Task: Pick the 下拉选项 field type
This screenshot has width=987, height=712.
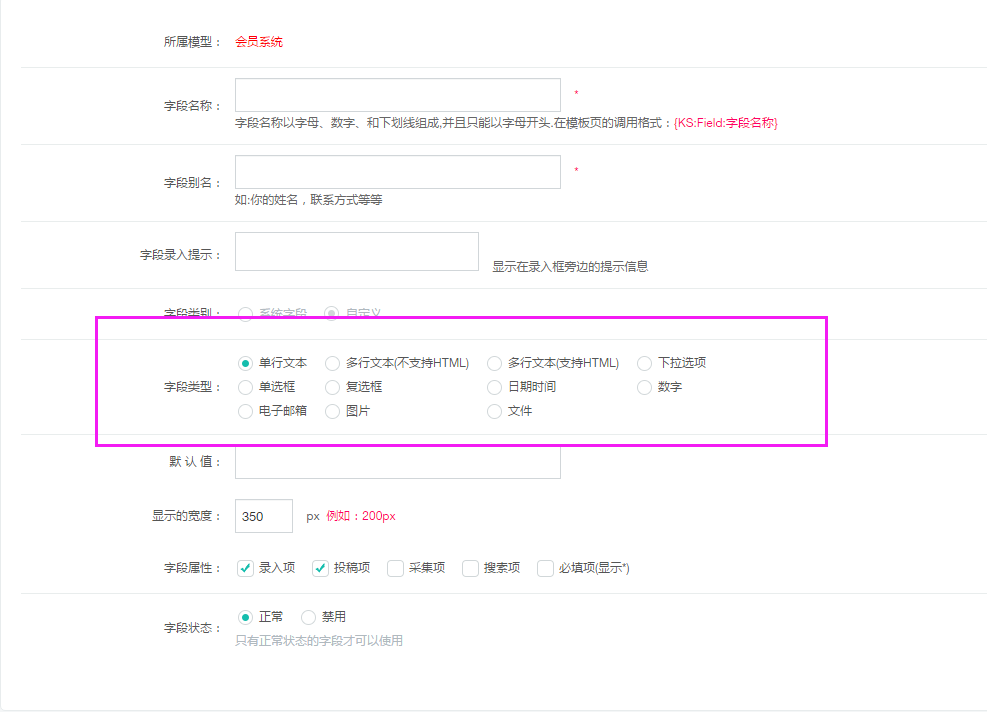Action: 645,363
